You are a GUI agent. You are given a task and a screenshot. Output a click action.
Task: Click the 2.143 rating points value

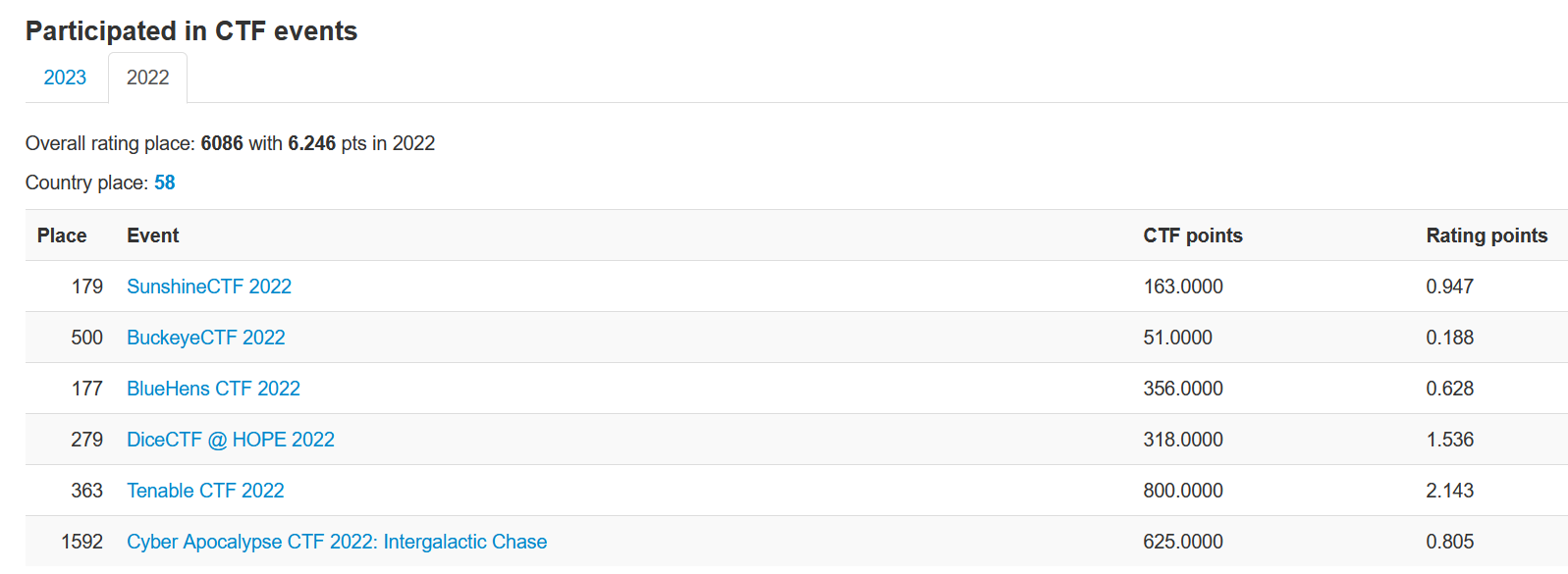tap(1450, 491)
